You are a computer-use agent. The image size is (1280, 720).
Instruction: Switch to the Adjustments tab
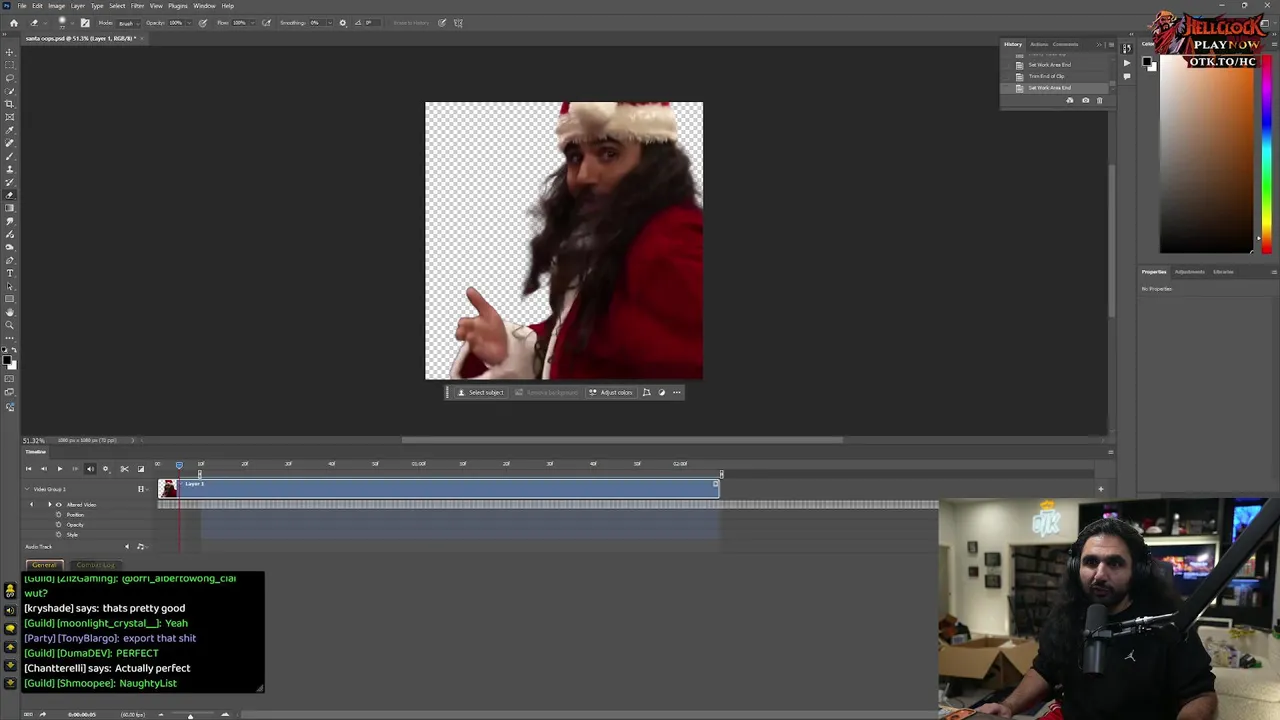[x=1189, y=272]
